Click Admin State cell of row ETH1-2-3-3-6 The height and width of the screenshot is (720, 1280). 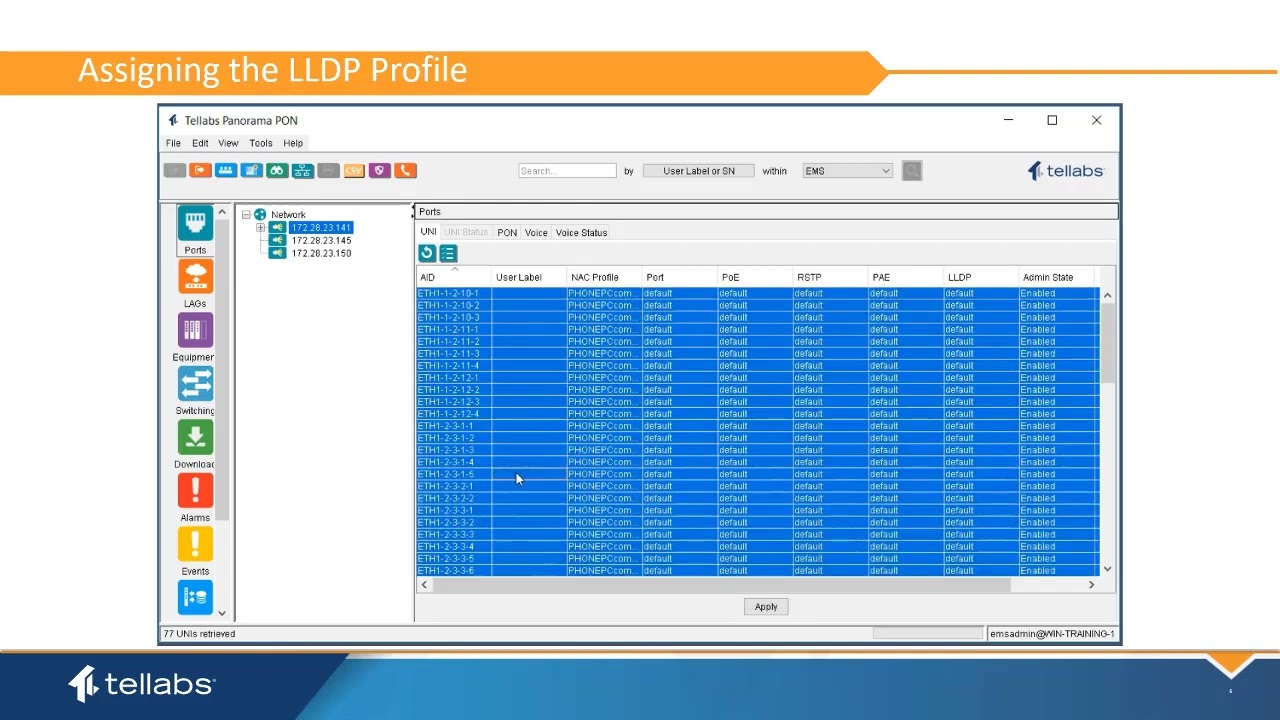[1058, 571]
